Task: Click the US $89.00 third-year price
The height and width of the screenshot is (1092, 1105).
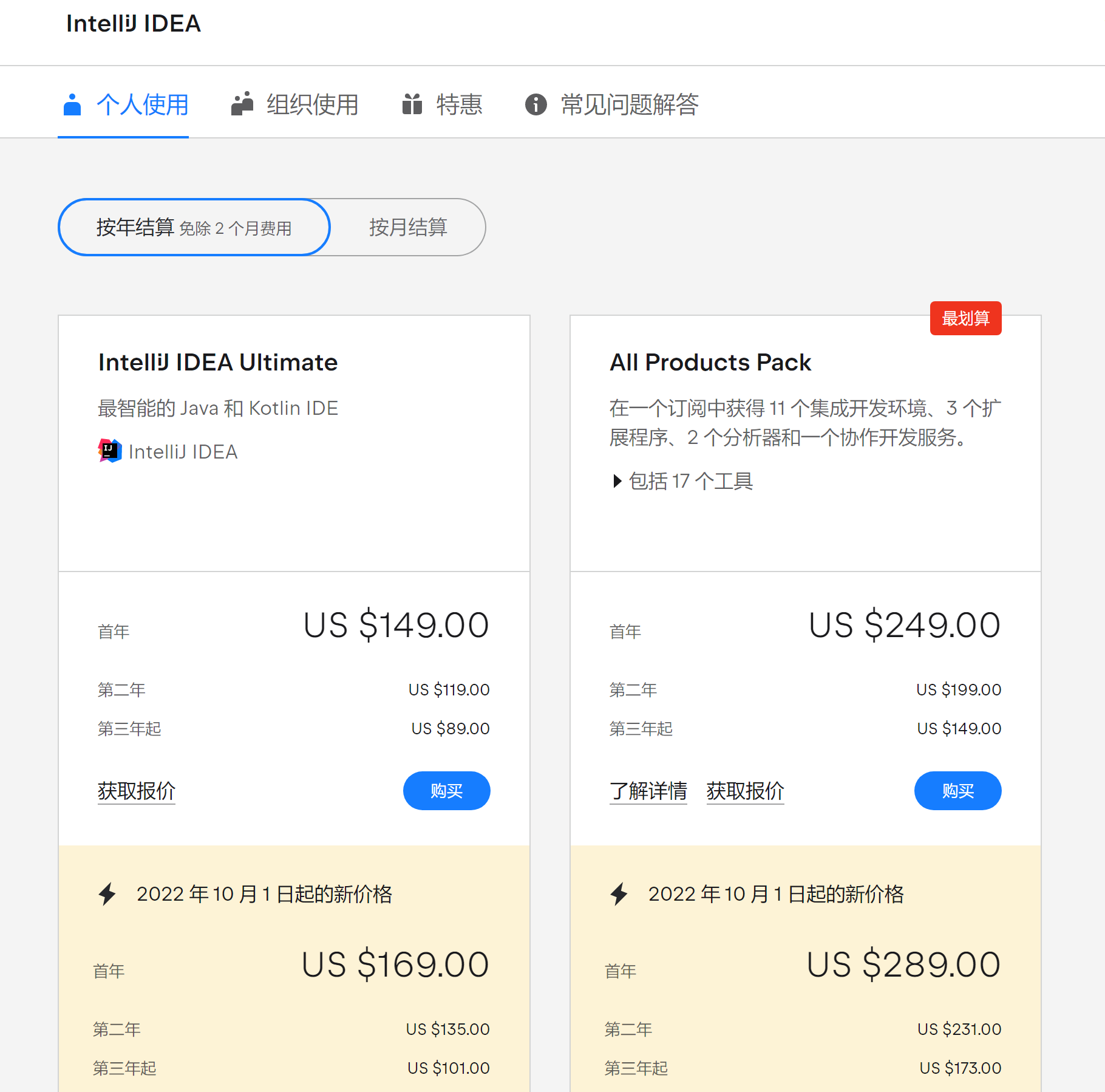Action: pos(450,729)
